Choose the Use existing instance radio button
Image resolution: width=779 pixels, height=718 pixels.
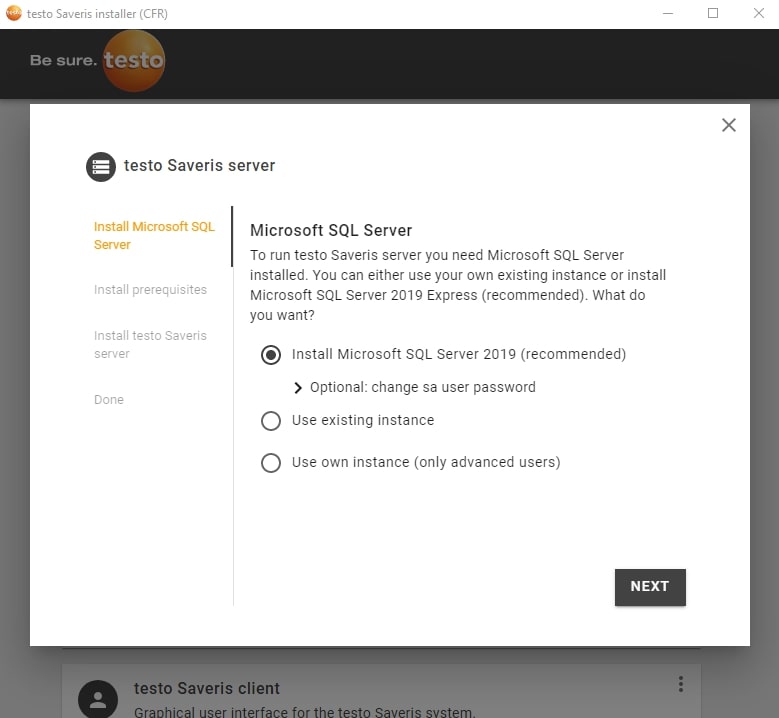(271, 421)
